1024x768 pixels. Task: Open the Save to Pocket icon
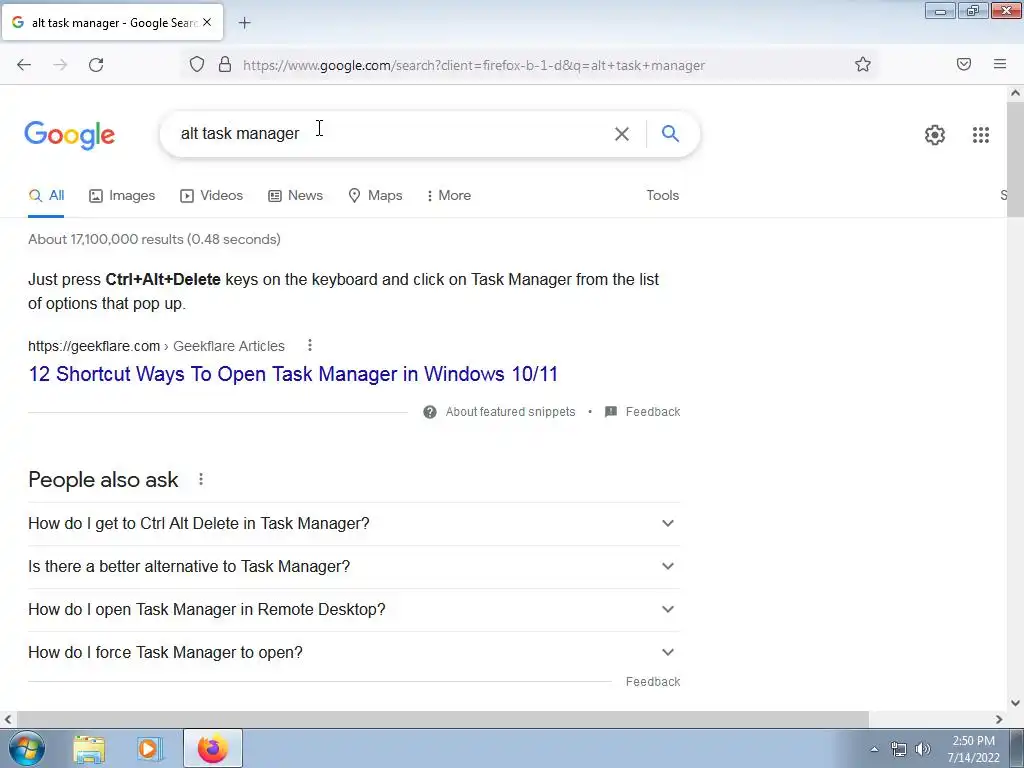tap(964, 64)
